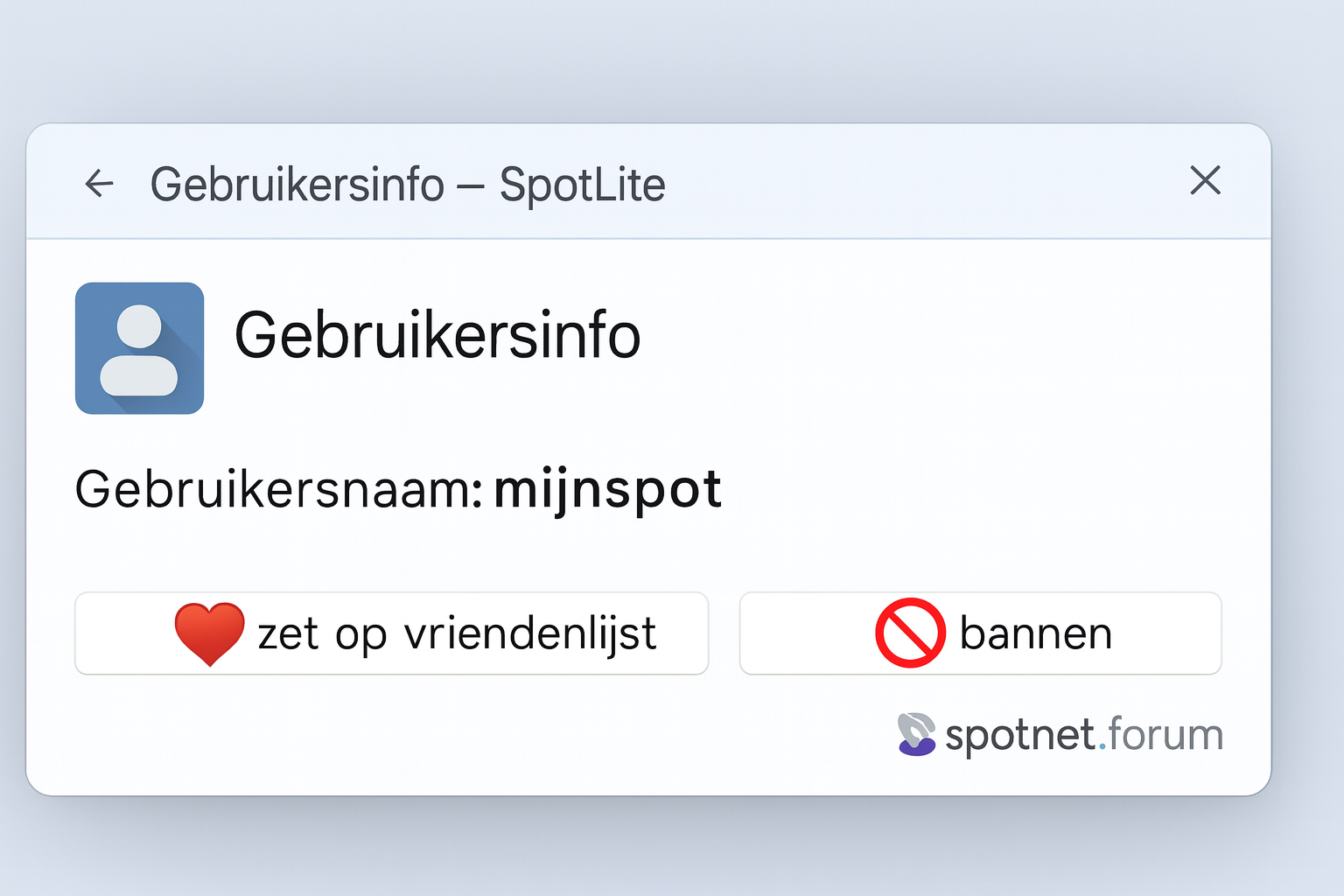
Task: Click the blue user avatar icon
Action: (139, 347)
